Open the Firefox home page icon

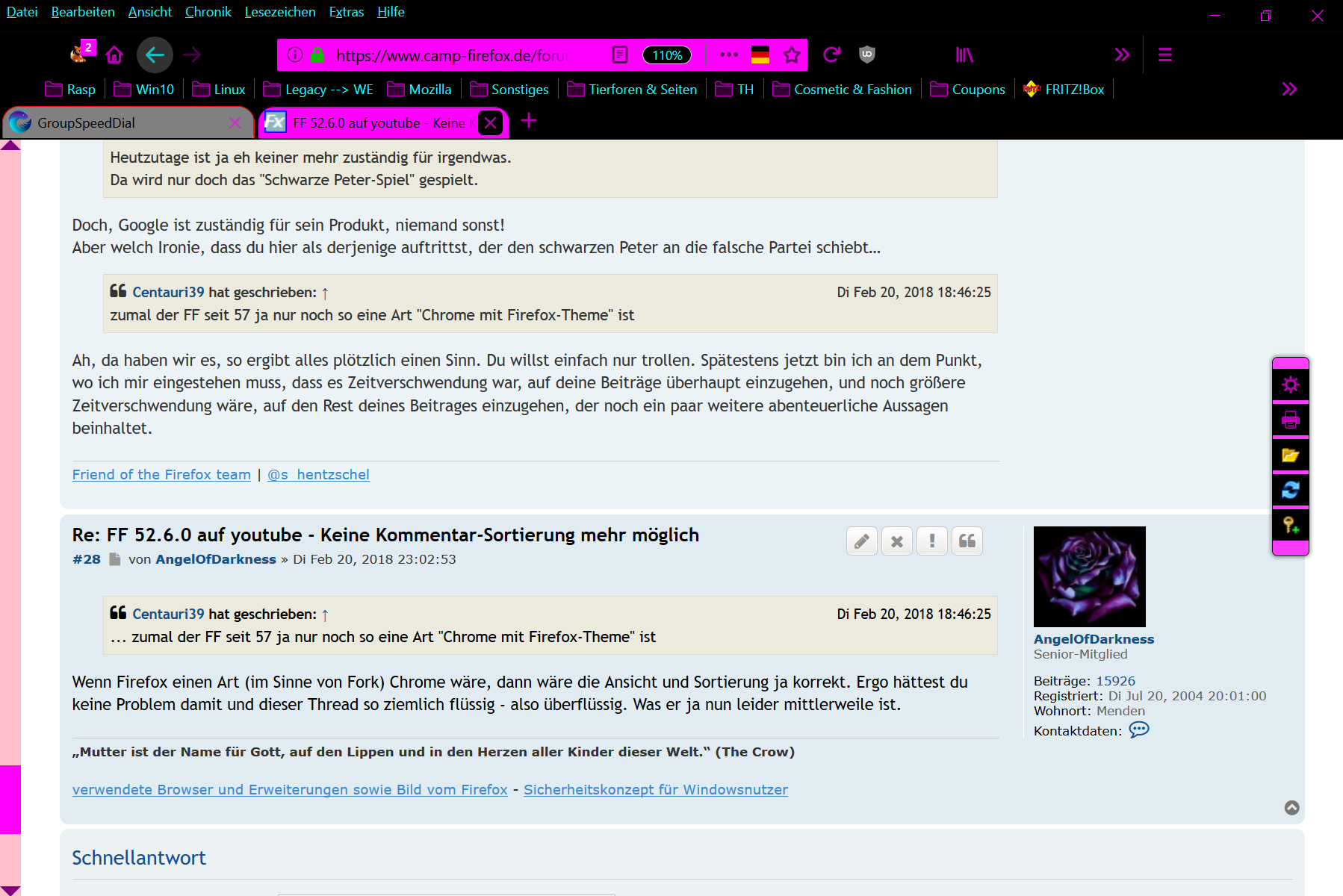(114, 55)
